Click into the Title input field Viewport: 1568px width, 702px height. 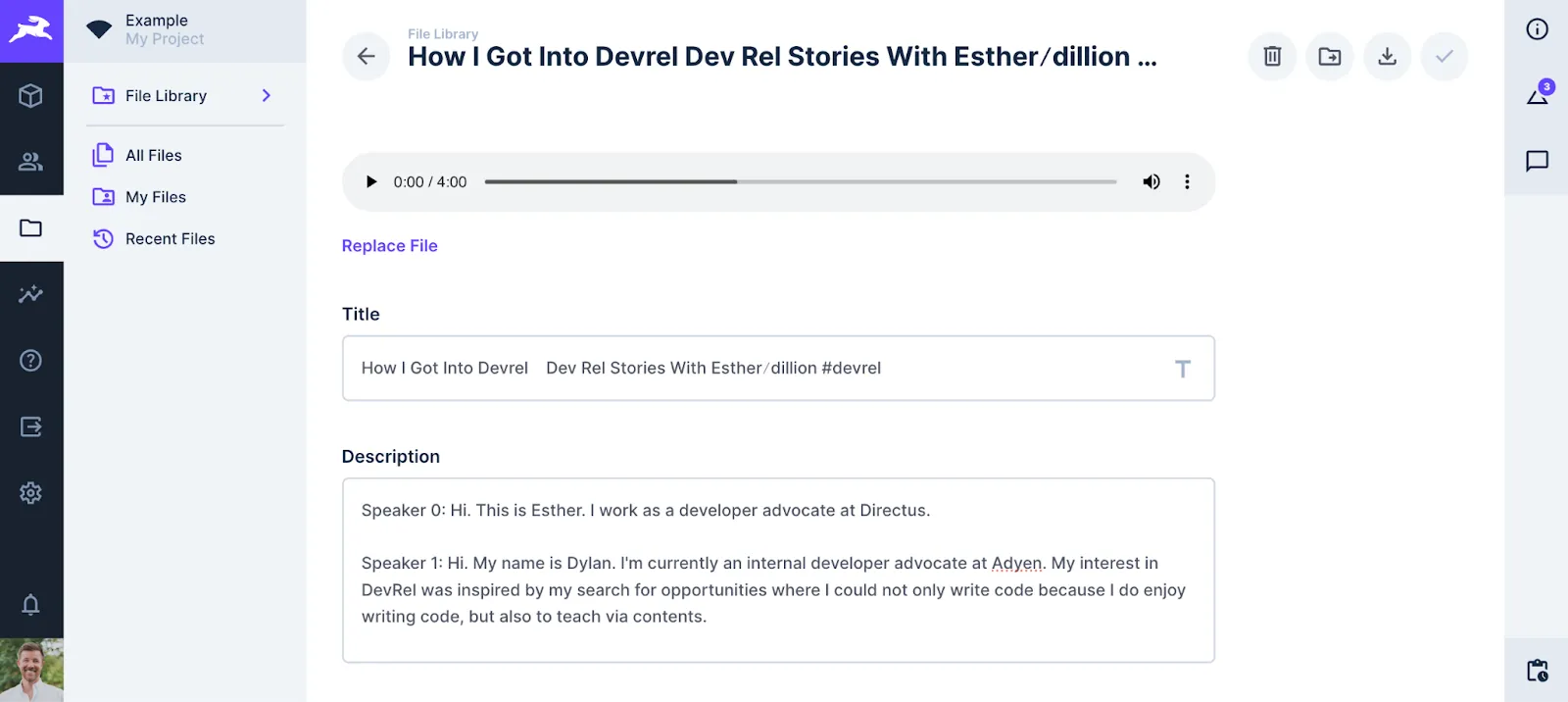click(764, 369)
